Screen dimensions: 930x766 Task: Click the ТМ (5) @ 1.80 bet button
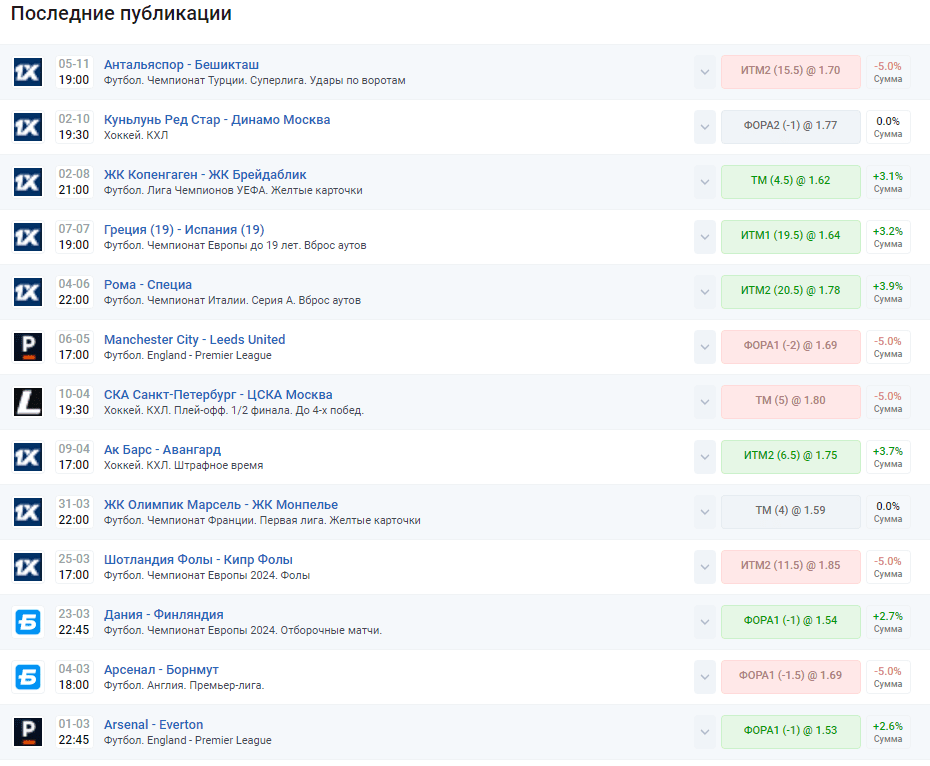coord(790,402)
